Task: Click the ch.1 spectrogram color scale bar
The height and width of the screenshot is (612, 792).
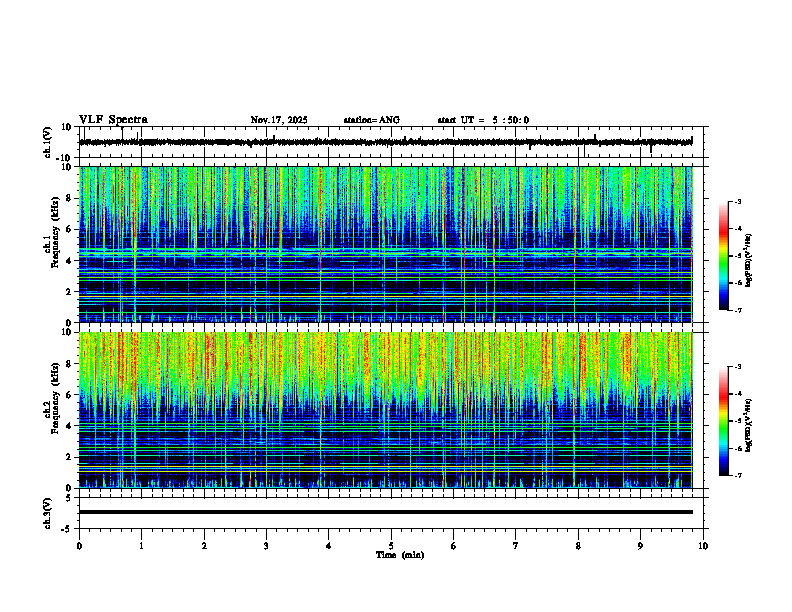Action: [724, 256]
